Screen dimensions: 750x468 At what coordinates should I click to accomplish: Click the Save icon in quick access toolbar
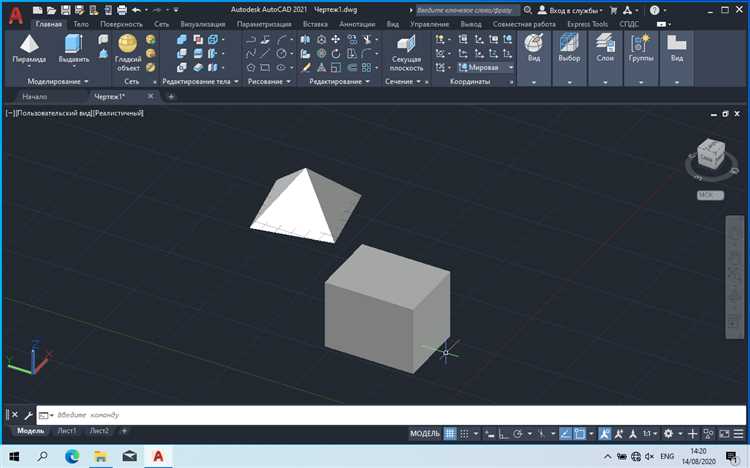click(66, 10)
